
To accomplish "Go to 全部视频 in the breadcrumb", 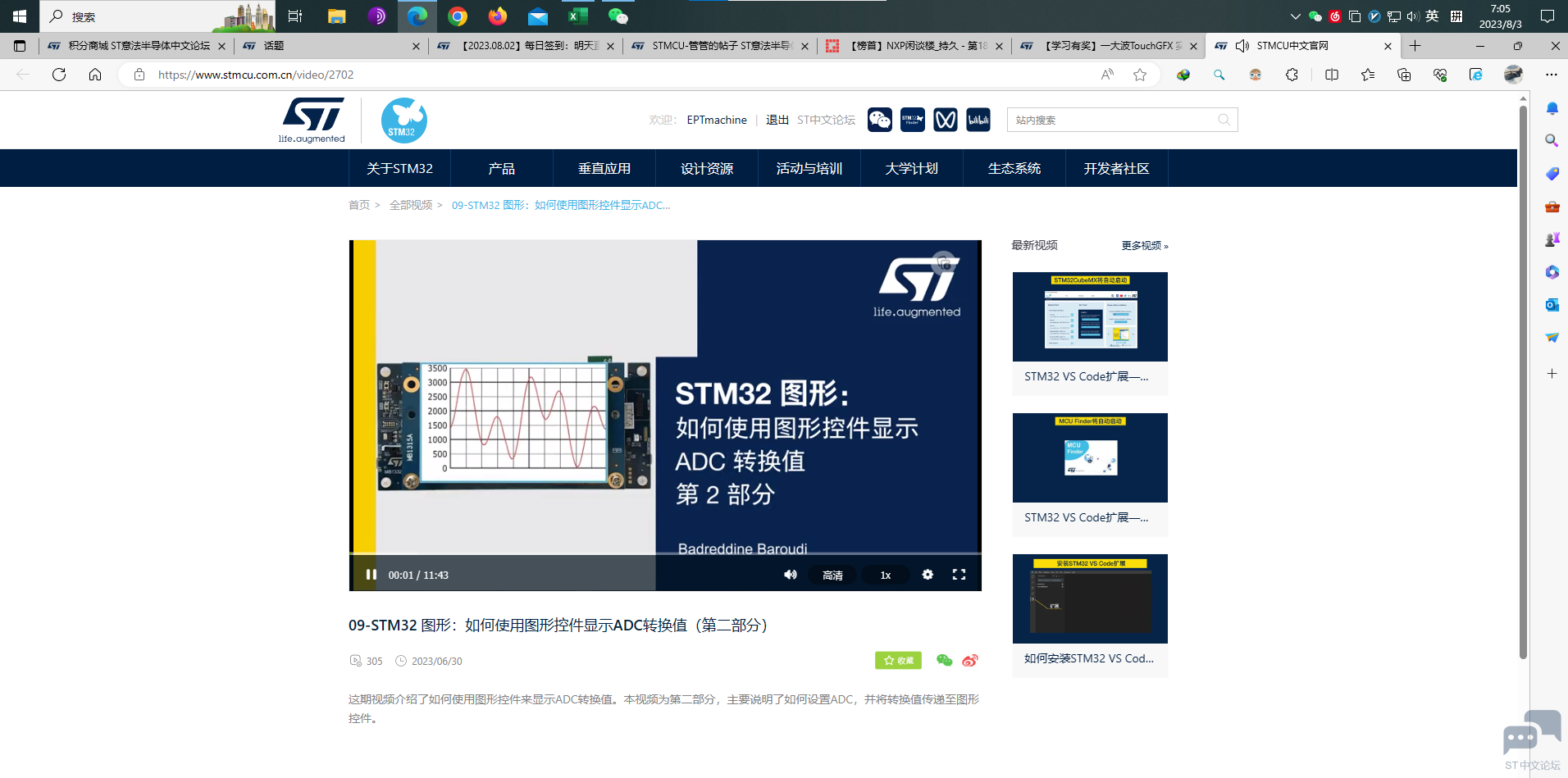I will 411,205.
